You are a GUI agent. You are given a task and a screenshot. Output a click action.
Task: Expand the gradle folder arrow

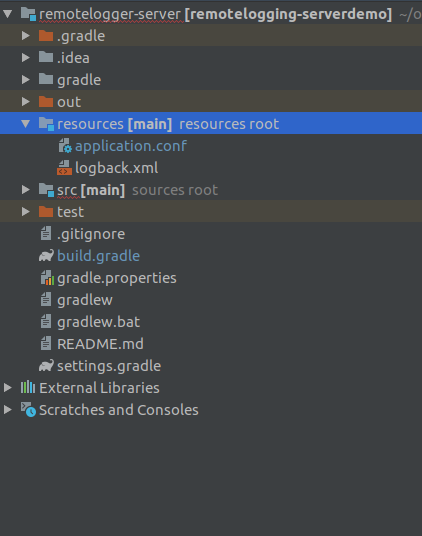pyautogui.click(x=26, y=80)
